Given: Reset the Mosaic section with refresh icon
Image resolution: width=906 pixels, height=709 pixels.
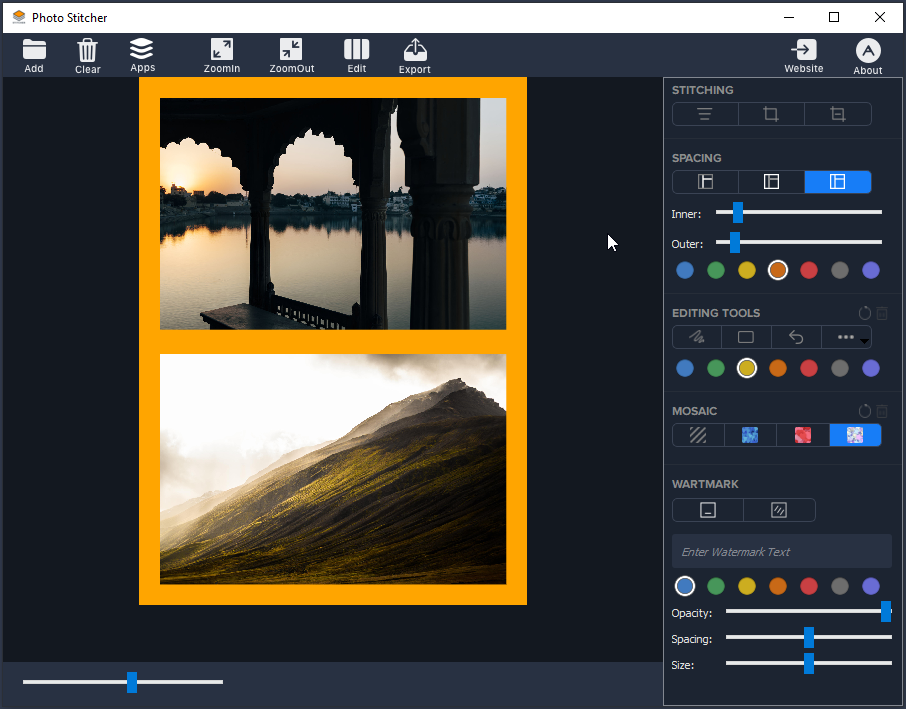Looking at the screenshot, I should (x=865, y=411).
